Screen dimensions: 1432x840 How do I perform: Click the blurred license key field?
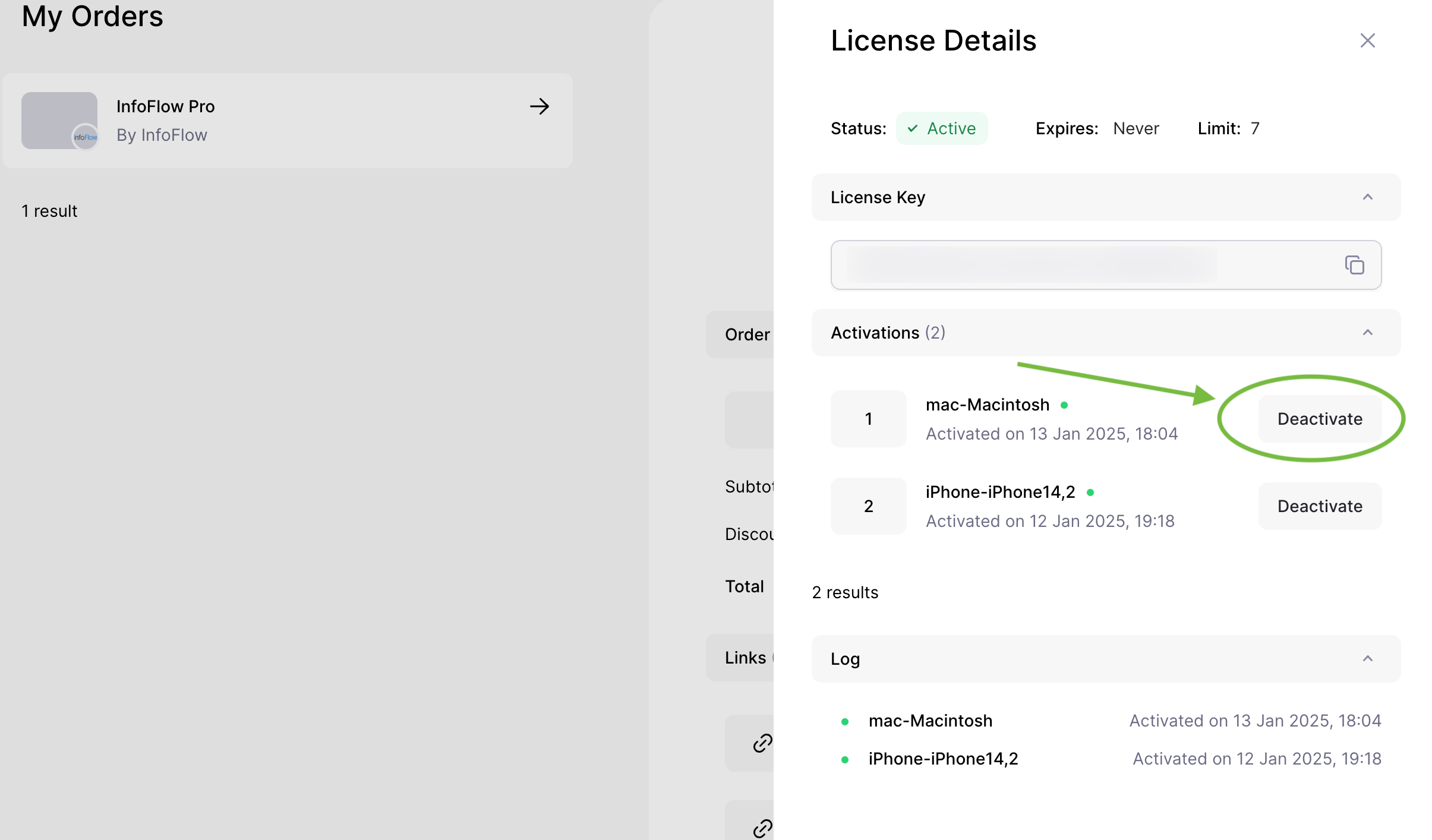point(1032,265)
